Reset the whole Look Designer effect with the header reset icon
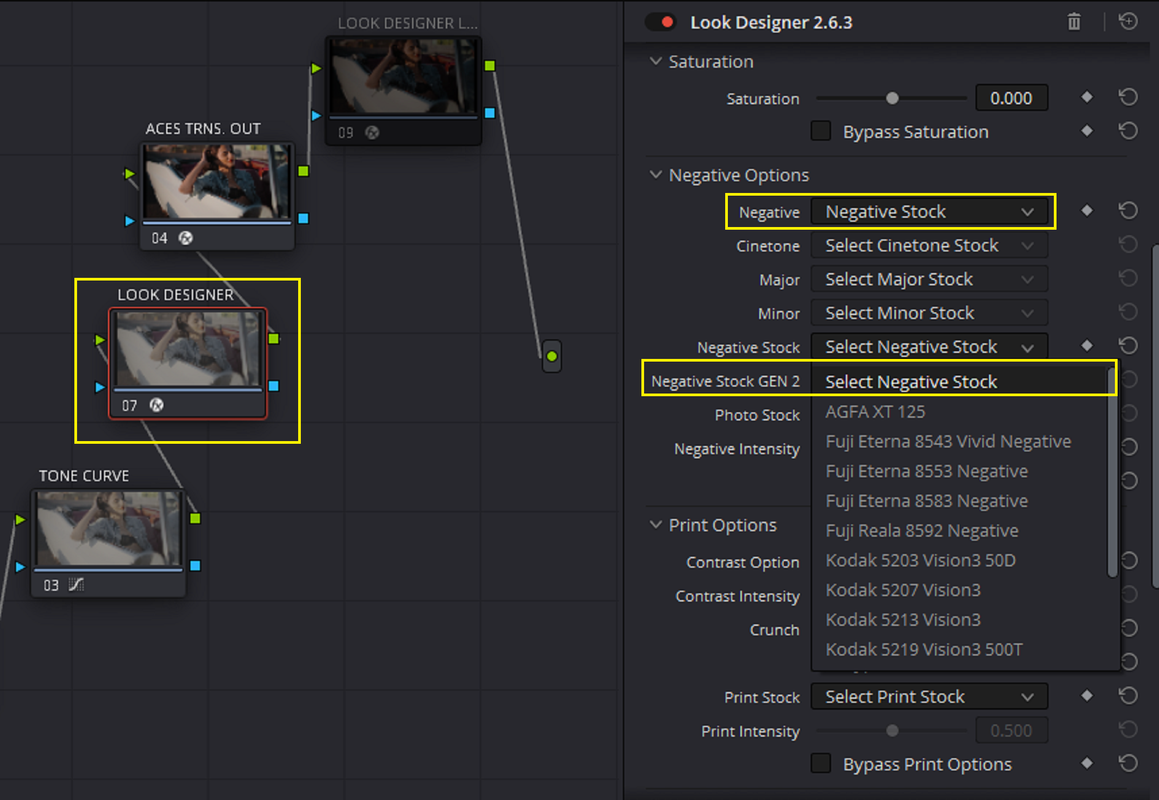The height and width of the screenshot is (800, 1159). point(1128,21)
